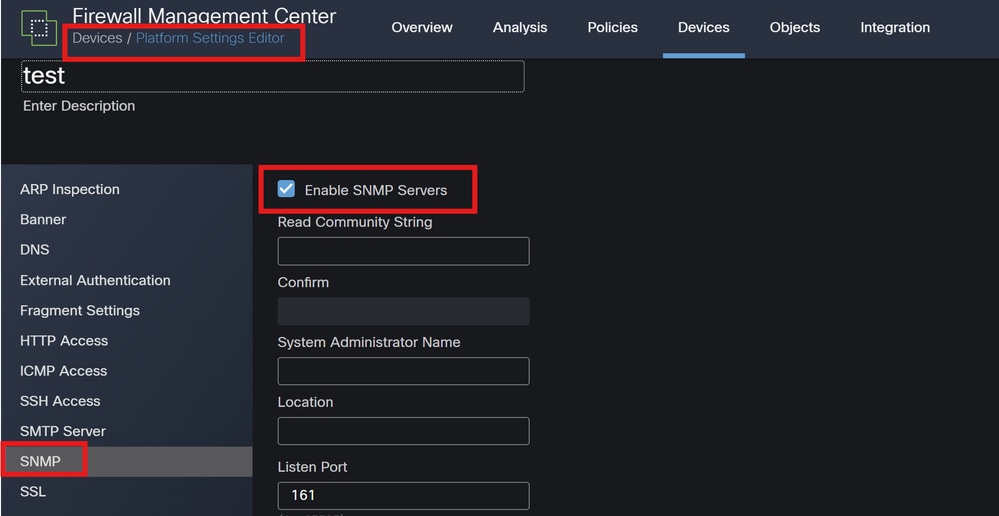This screenshot has width=999, height=516.
Task: Edit the policy name field 'test'
Action: (x=273, y=76)
